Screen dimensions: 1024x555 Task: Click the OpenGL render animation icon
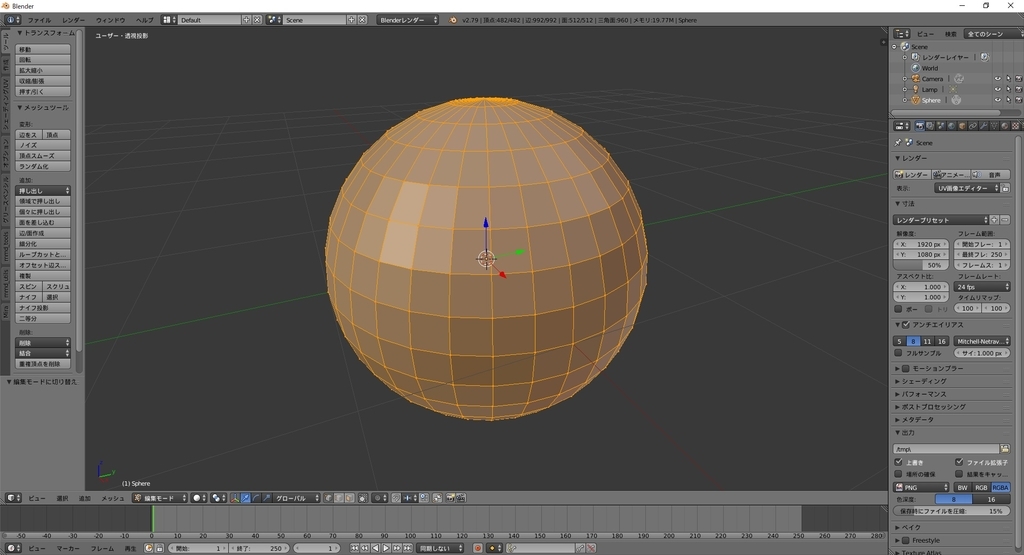click(461, 498)
